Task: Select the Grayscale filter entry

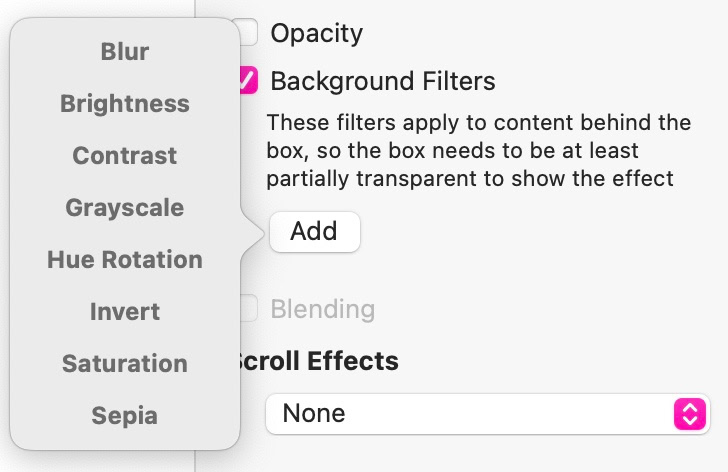Action: 125,208
